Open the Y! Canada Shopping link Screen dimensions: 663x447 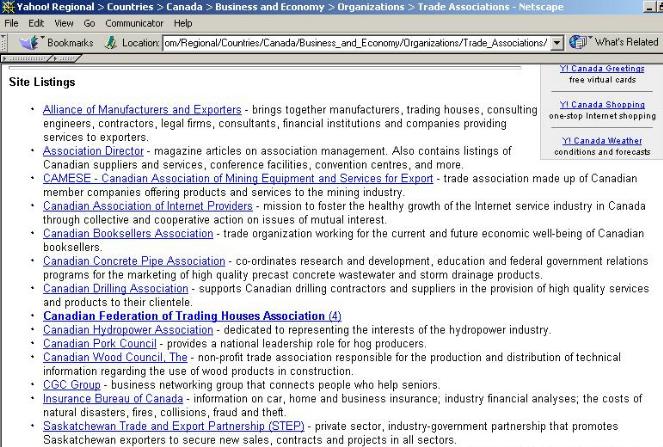[602, 104]
